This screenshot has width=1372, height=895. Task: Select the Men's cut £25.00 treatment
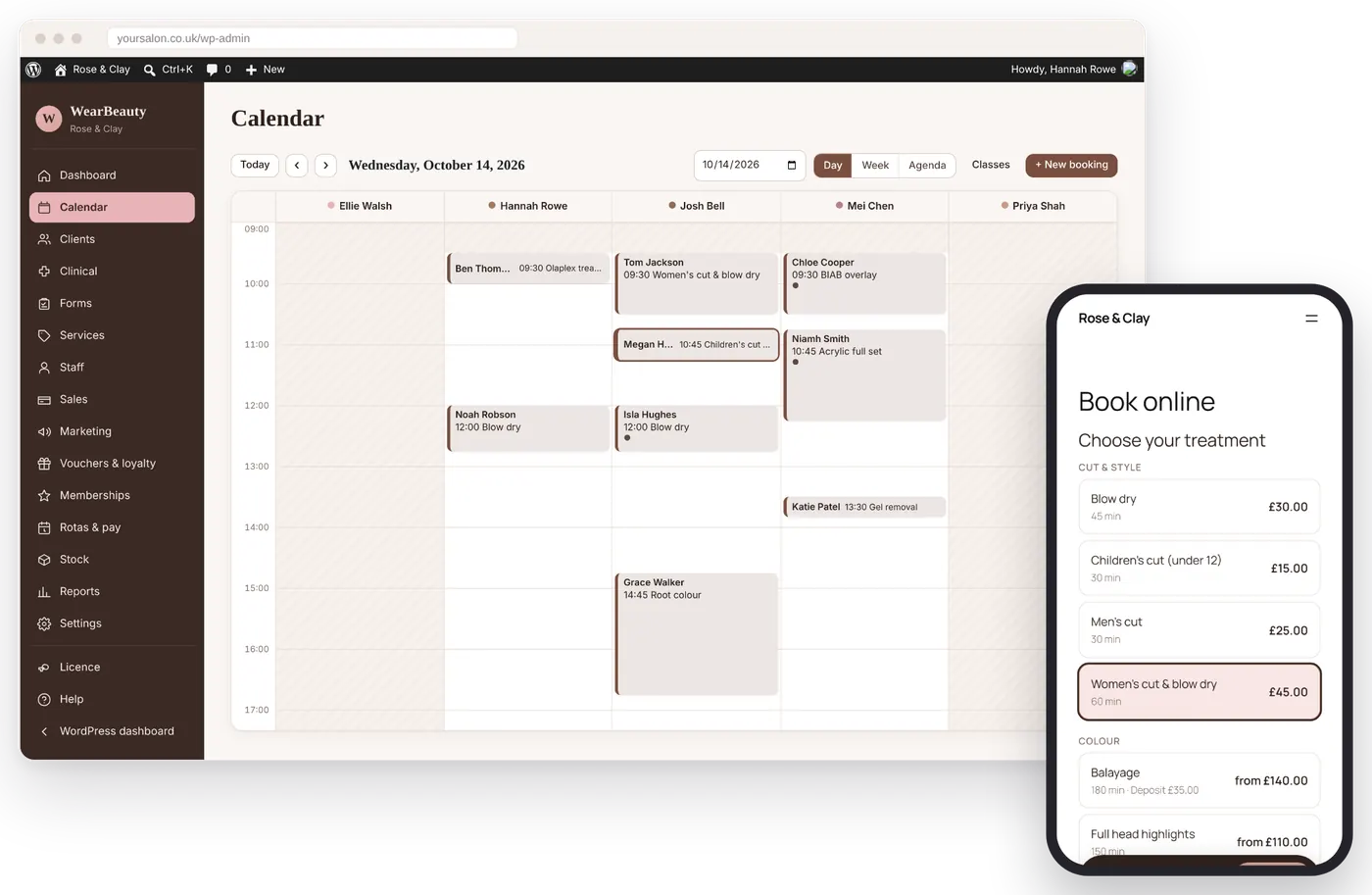(1200, 630)
